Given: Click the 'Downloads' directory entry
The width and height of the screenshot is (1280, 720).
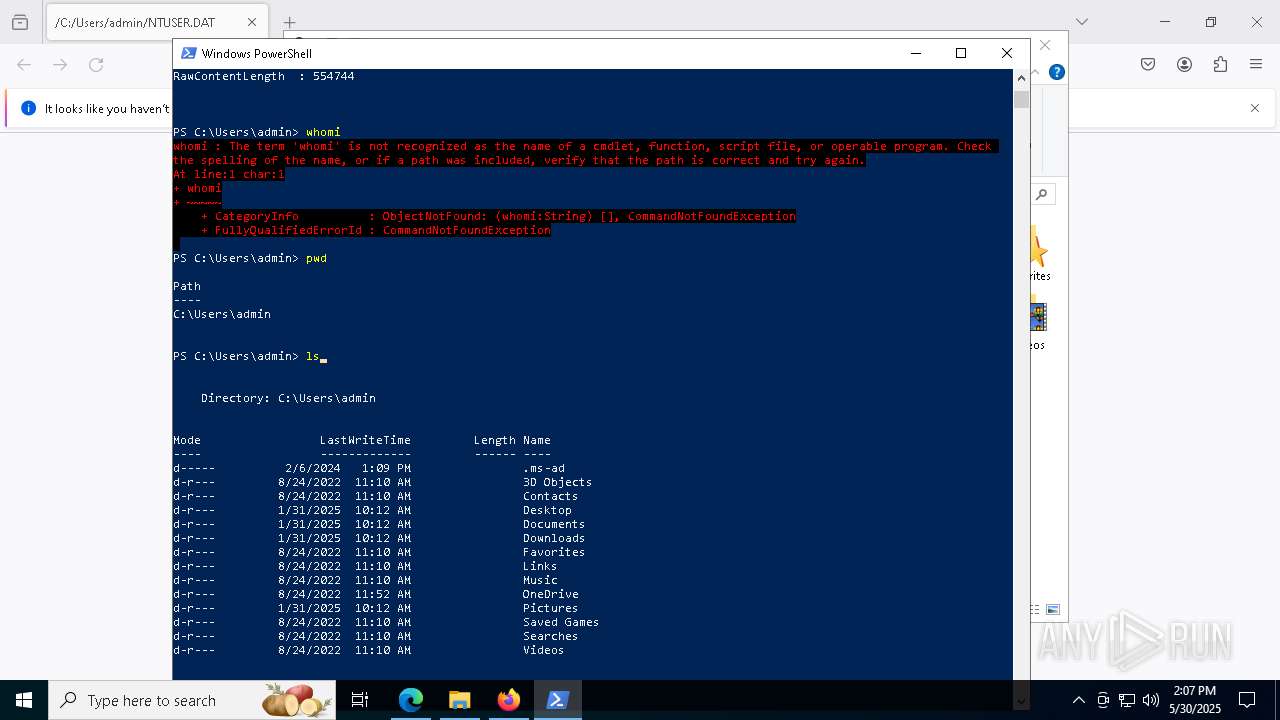Looking at the screenshot, I should tap(554, 538).
